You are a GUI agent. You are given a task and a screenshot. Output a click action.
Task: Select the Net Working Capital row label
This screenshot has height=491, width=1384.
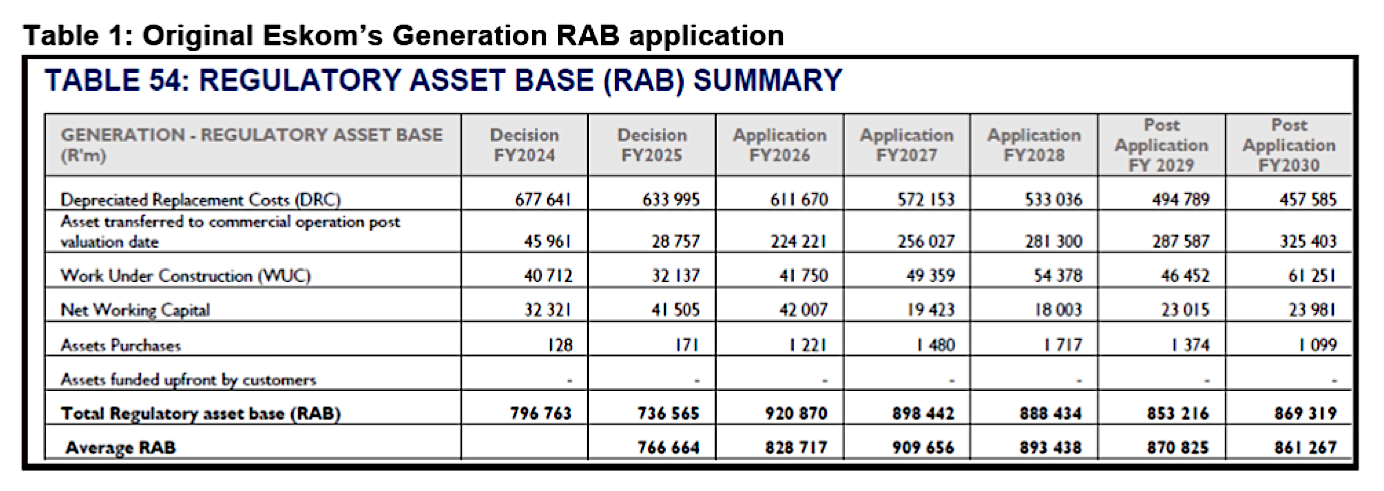[x=135, y=310]
